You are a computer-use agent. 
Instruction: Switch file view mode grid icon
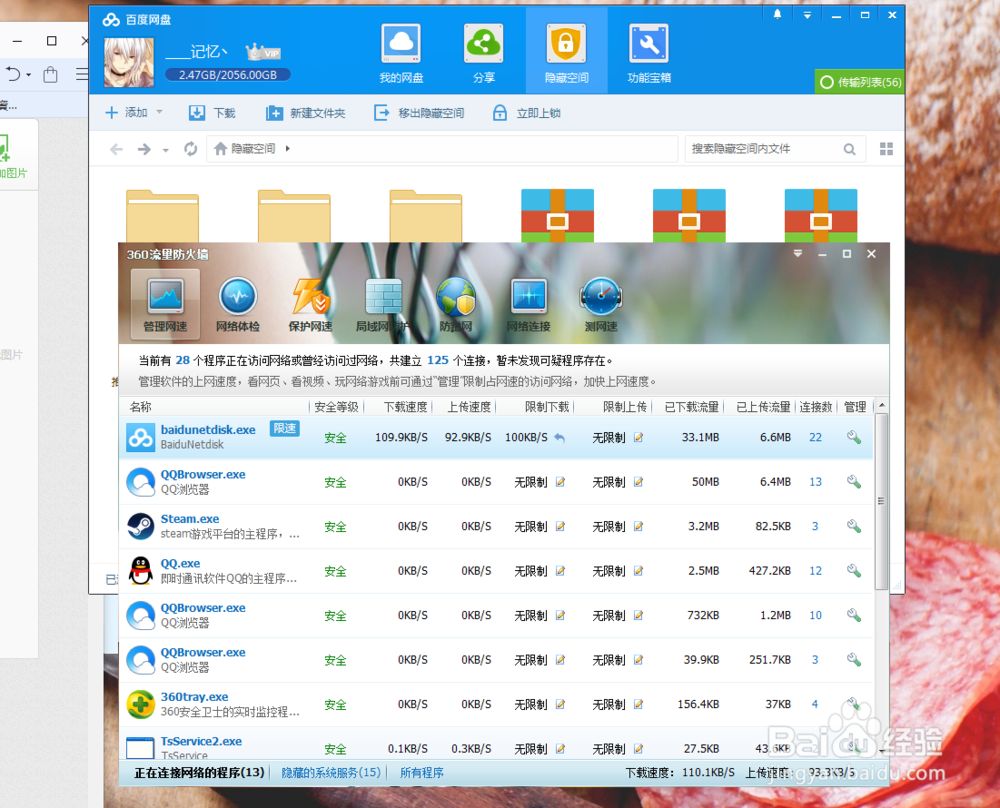pyautogui.click(x=886, y=149)
